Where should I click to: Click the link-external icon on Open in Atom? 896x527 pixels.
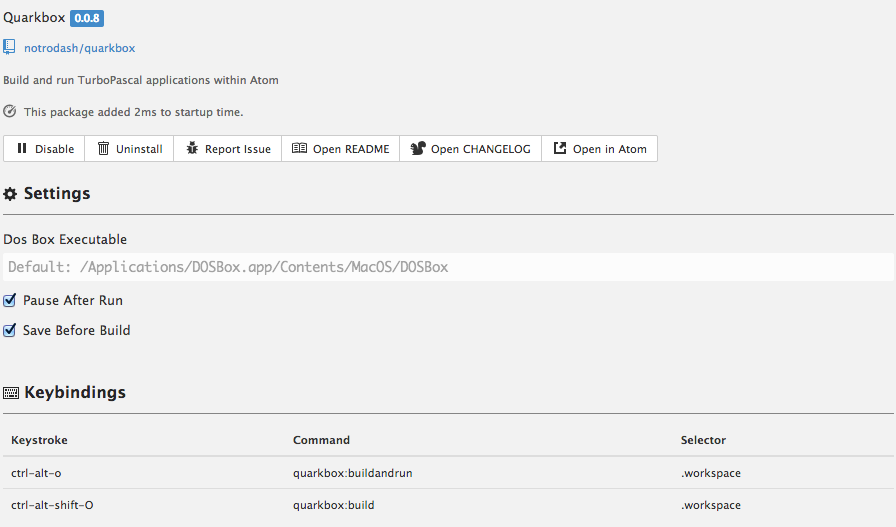[560, 149]
